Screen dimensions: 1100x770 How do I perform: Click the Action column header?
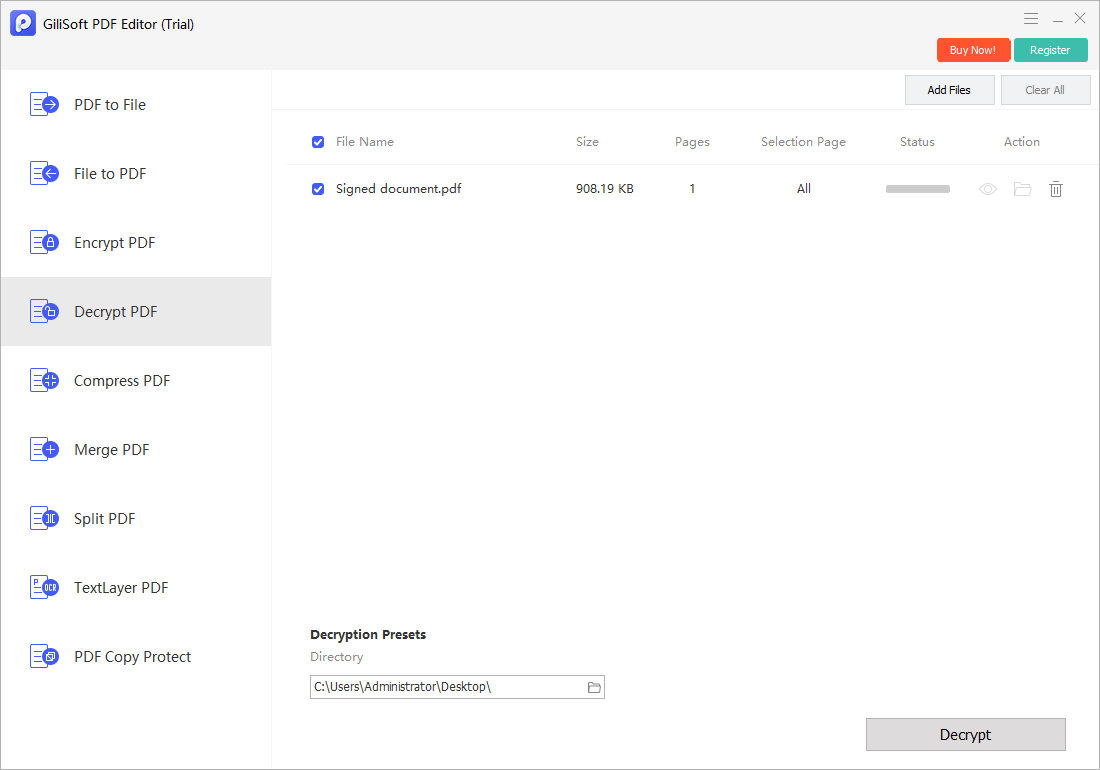1021,142
